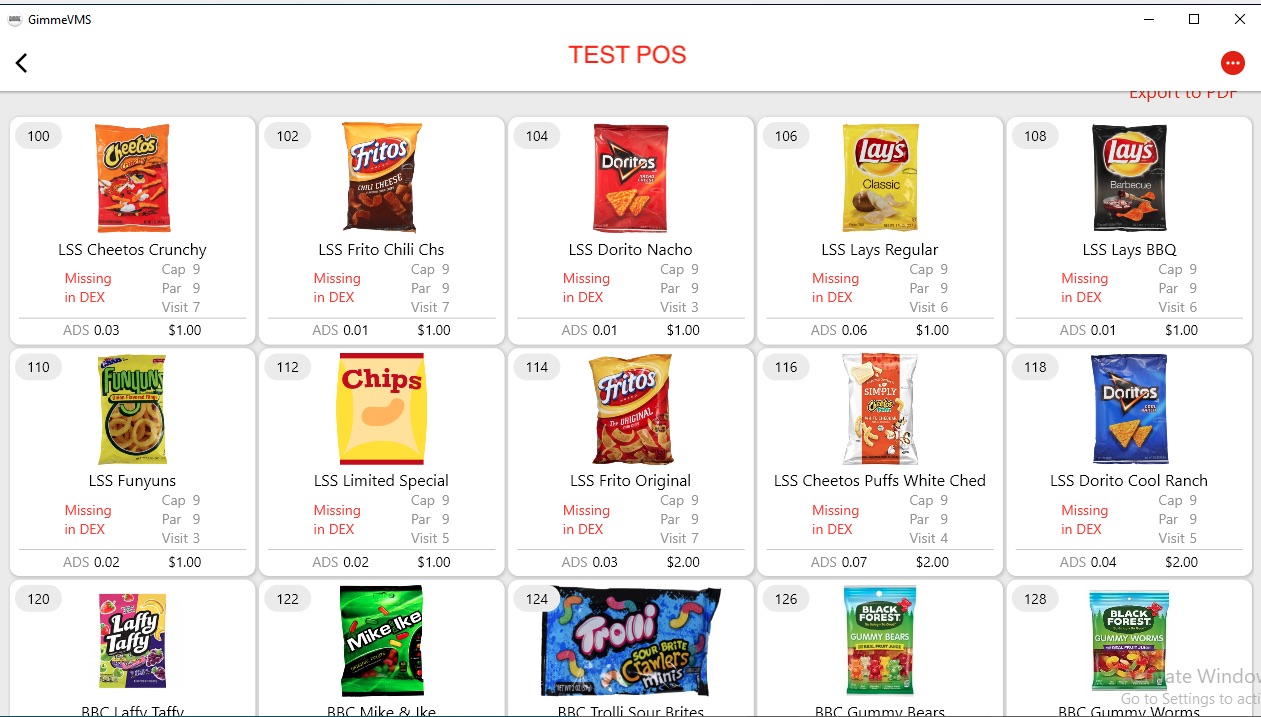Select the LSS Funyuns product image
The width and height of the screenshot is (1261, 717).
(x=133, y=409)
